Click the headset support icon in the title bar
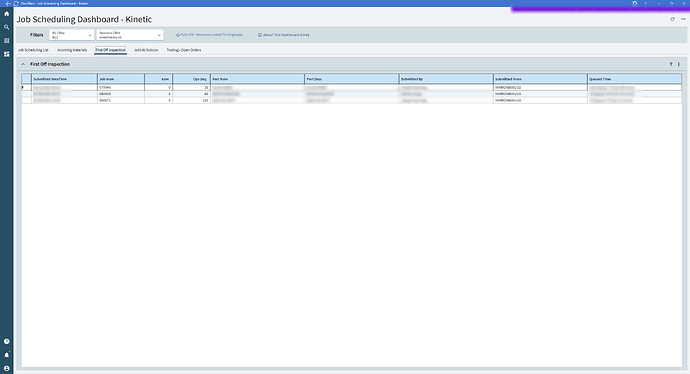690x374 pixels. tap(635, 3)
